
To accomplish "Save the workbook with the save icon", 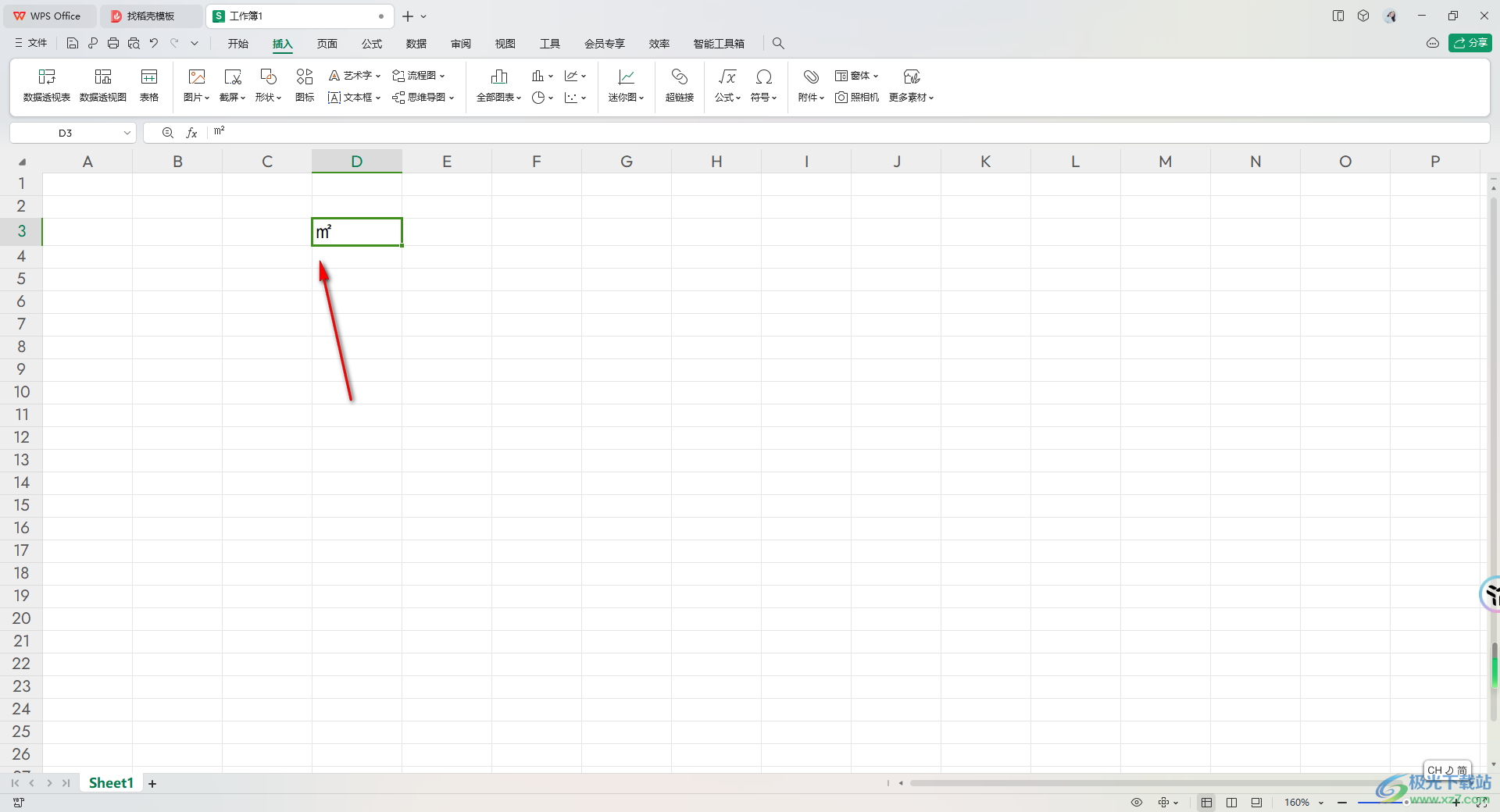I will point(73,44).
